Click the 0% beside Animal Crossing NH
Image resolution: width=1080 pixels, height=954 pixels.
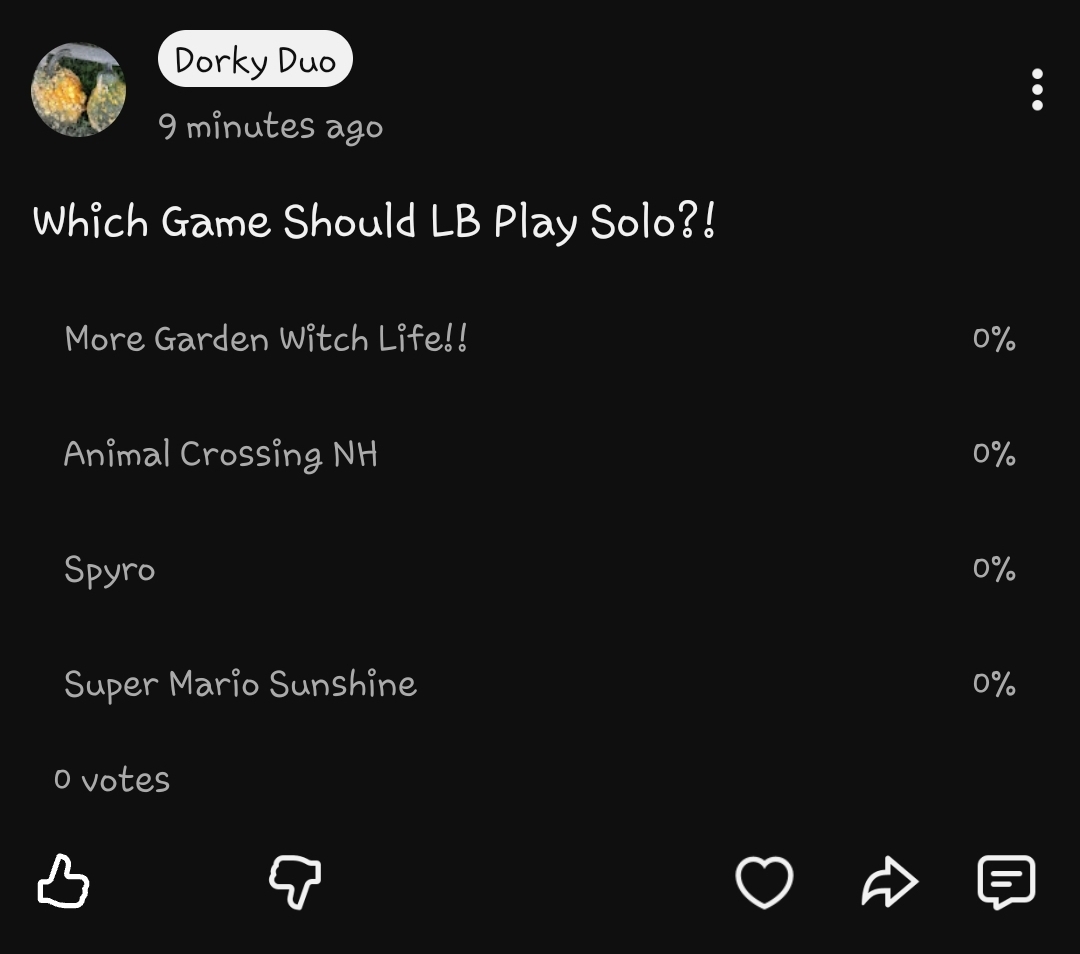[x=993, y=454]
